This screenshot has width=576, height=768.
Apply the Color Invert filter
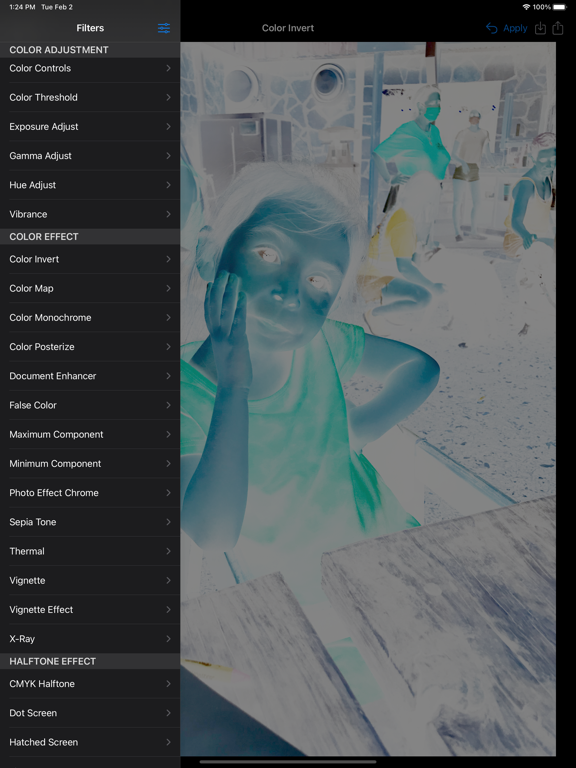click(x=515, y=28)
